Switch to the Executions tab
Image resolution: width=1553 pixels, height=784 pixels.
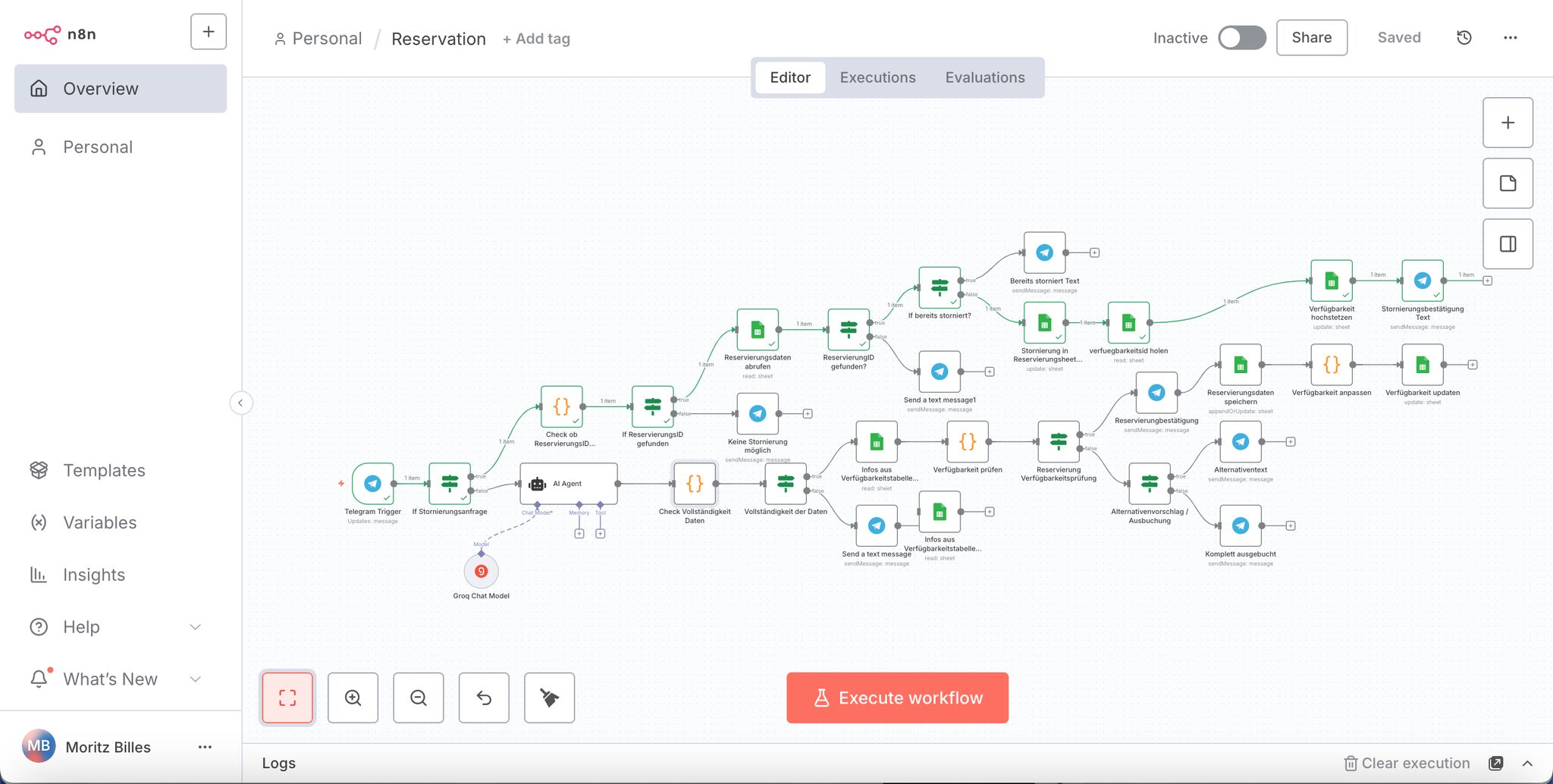coord(877,77)
